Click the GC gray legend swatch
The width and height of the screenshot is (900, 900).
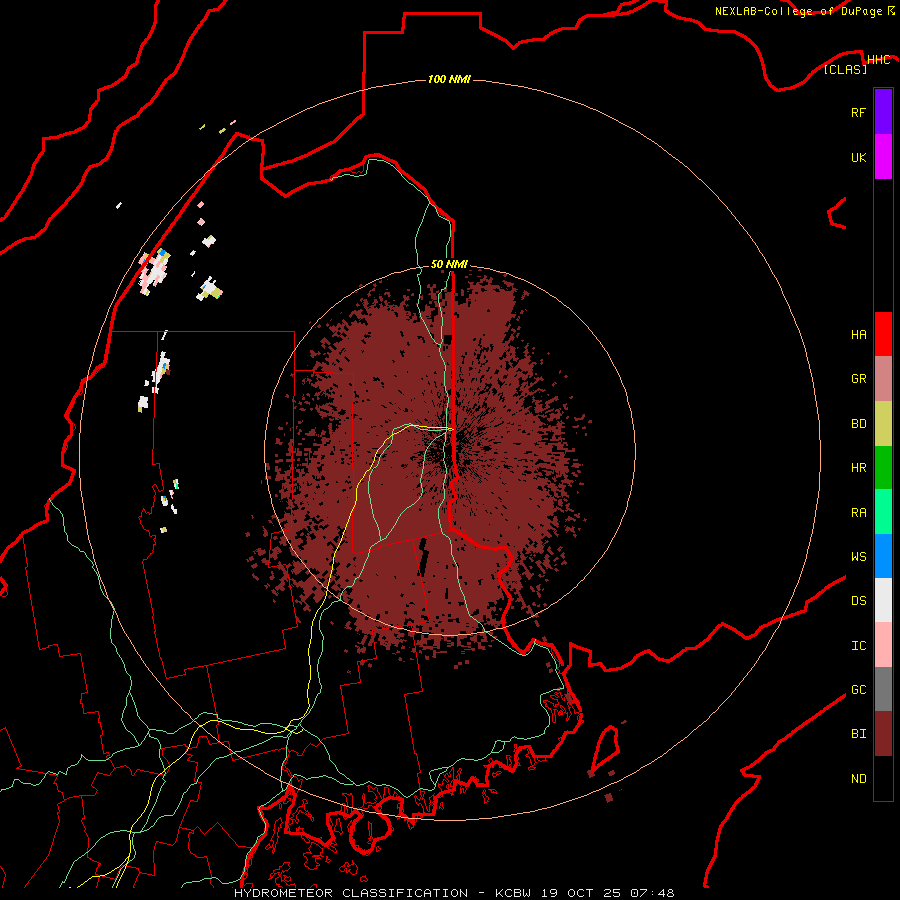coord(883,689)
